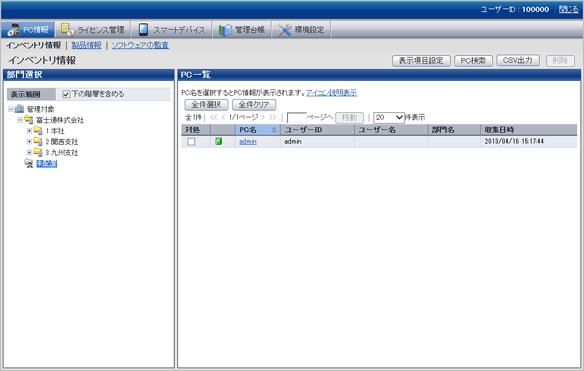Select 富士通株式会社 in the tree
Screen dimensions: 584x371
tap(60, 120)
